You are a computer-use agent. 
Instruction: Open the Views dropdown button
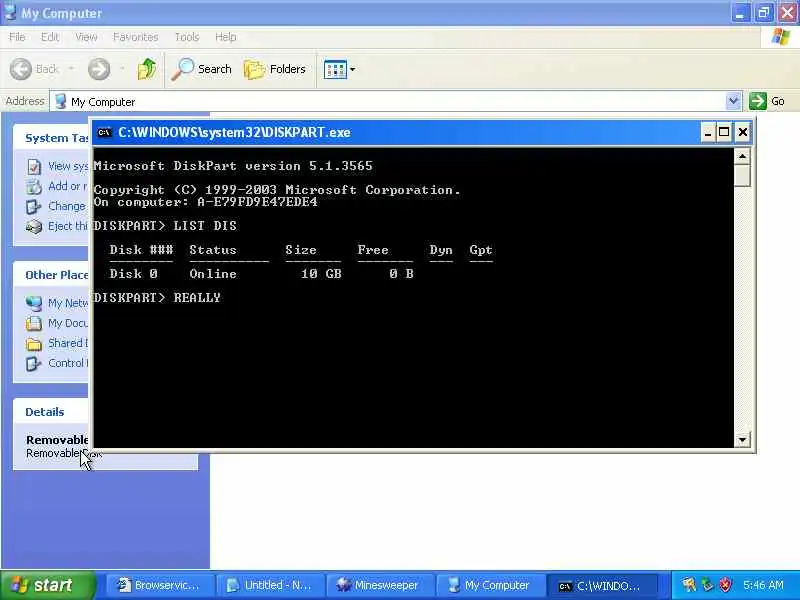click(339, 69)
